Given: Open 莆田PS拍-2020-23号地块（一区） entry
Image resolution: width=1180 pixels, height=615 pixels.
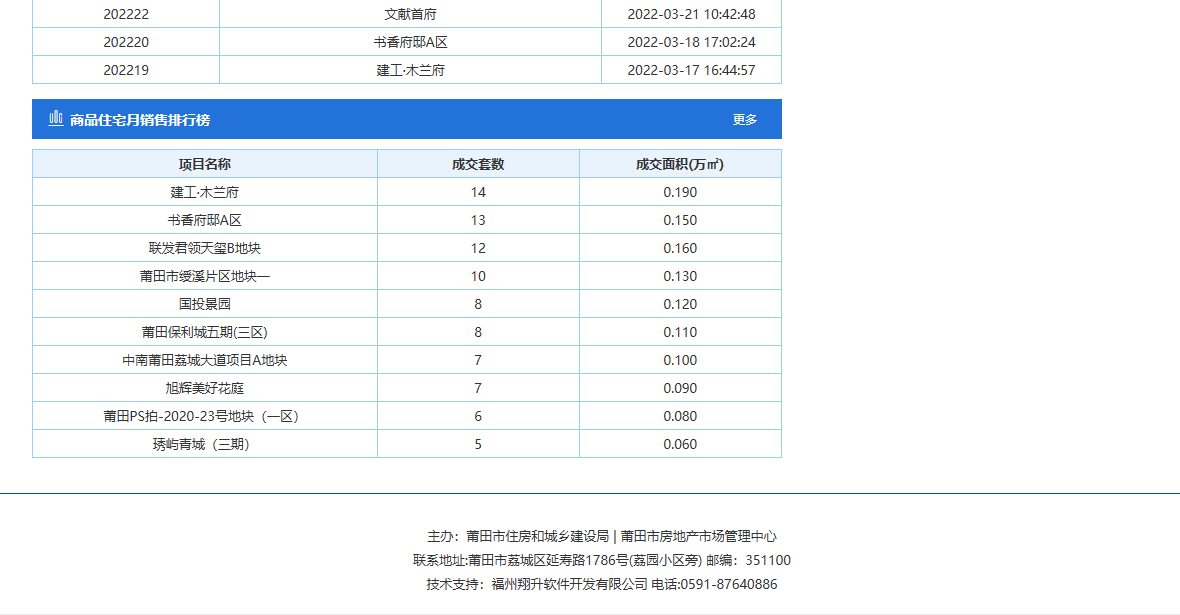Looking at the screenshot, I should [205, 416].
